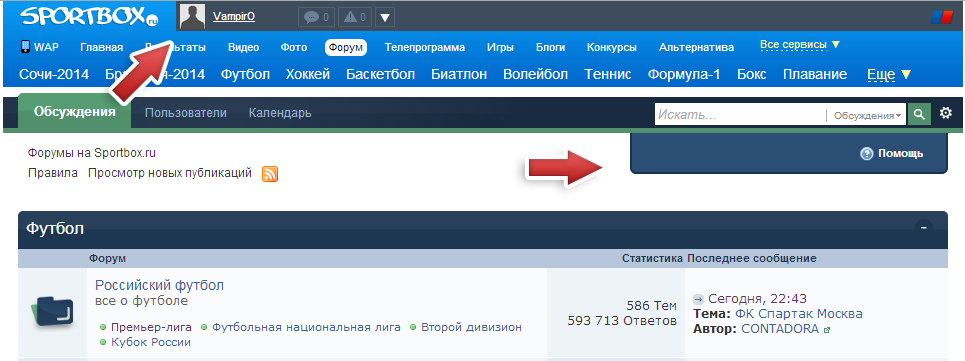Open Второй дивизион subforum
965x361 pixels.
[x=471, y=327]
